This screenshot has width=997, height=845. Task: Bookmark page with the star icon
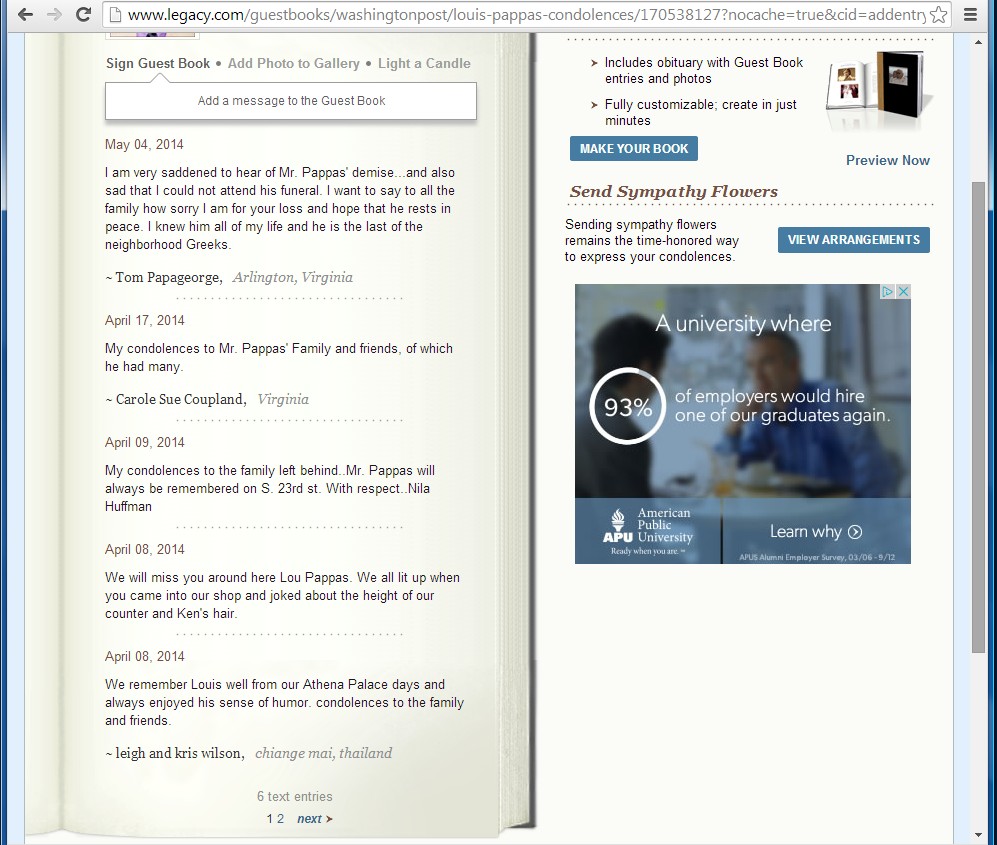[x=938, y=14]
